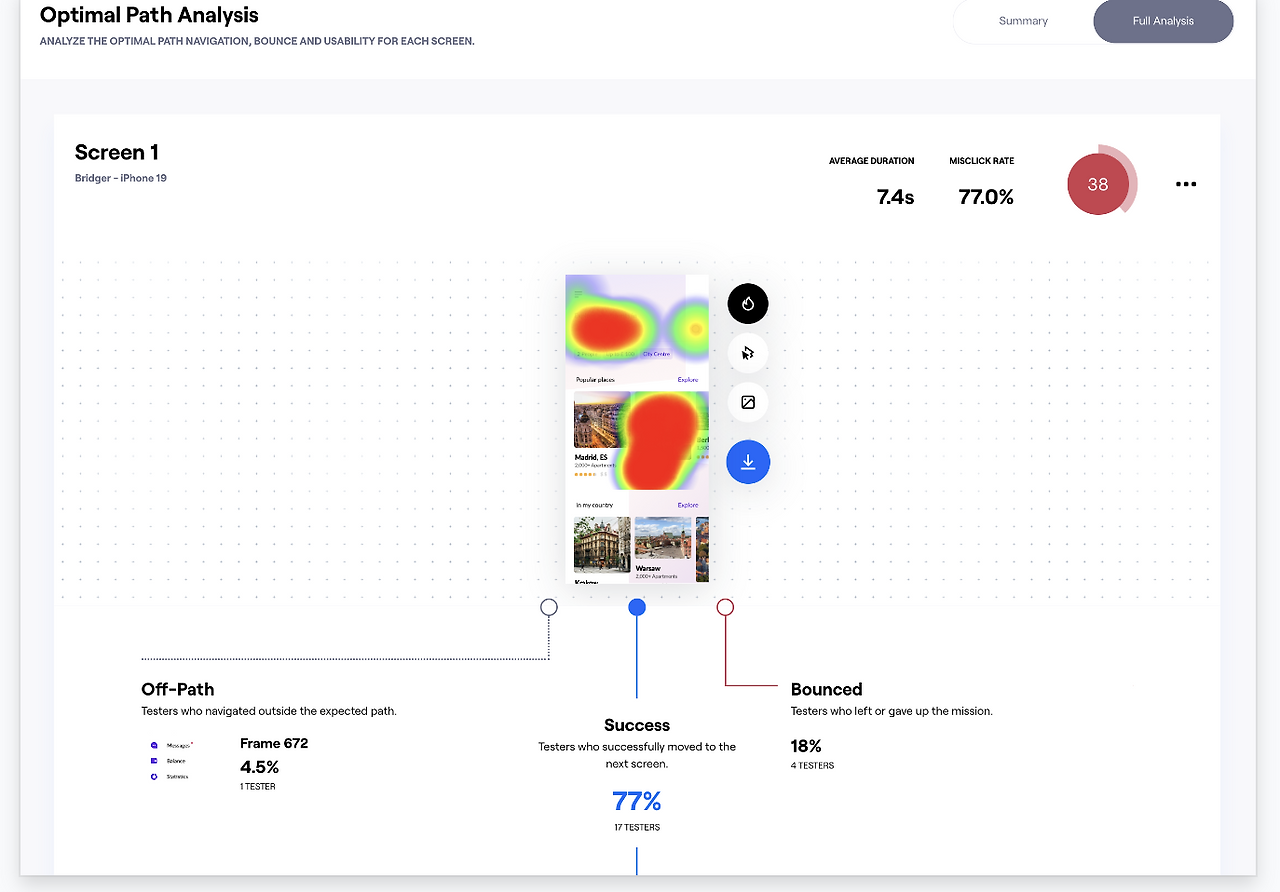Show the heatmap view with flame icon
The height and width of the screenshot is (892, 1280).
[x=748, y=304]
